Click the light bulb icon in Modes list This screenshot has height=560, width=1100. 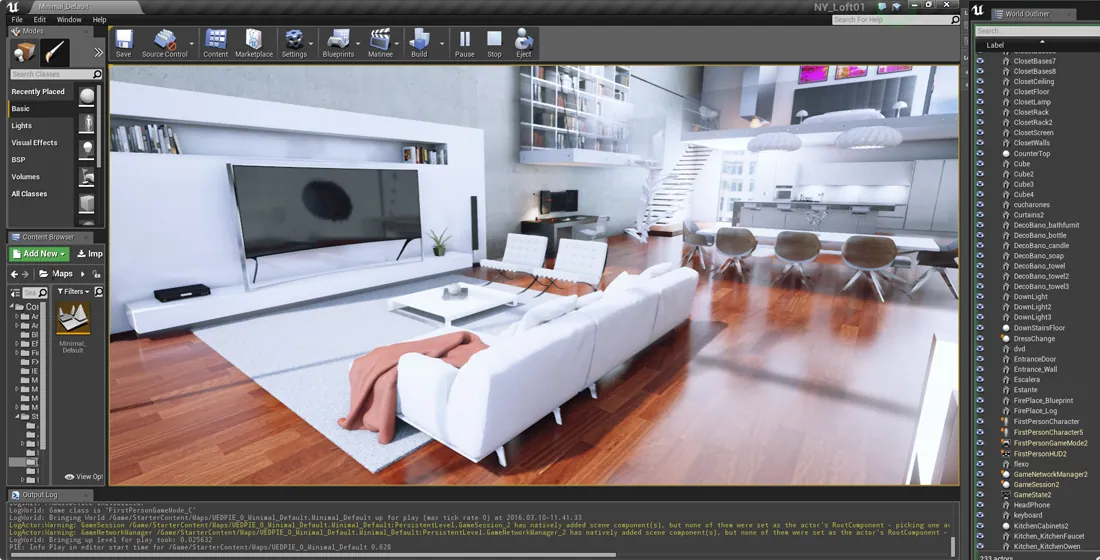tap(86, 149)
